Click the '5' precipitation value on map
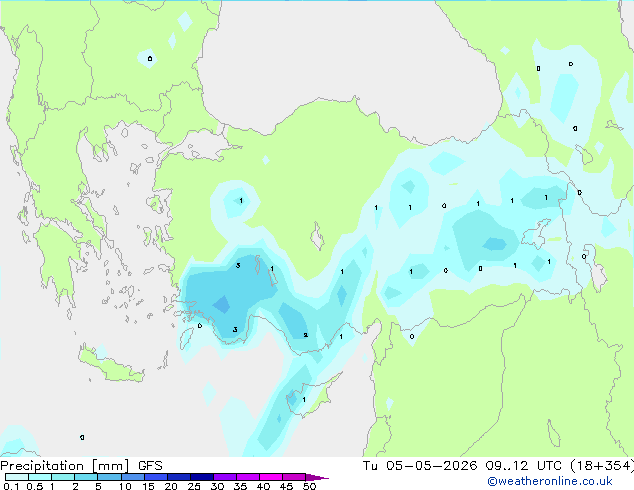Screen dimensions: 634x490 point(238,266)
